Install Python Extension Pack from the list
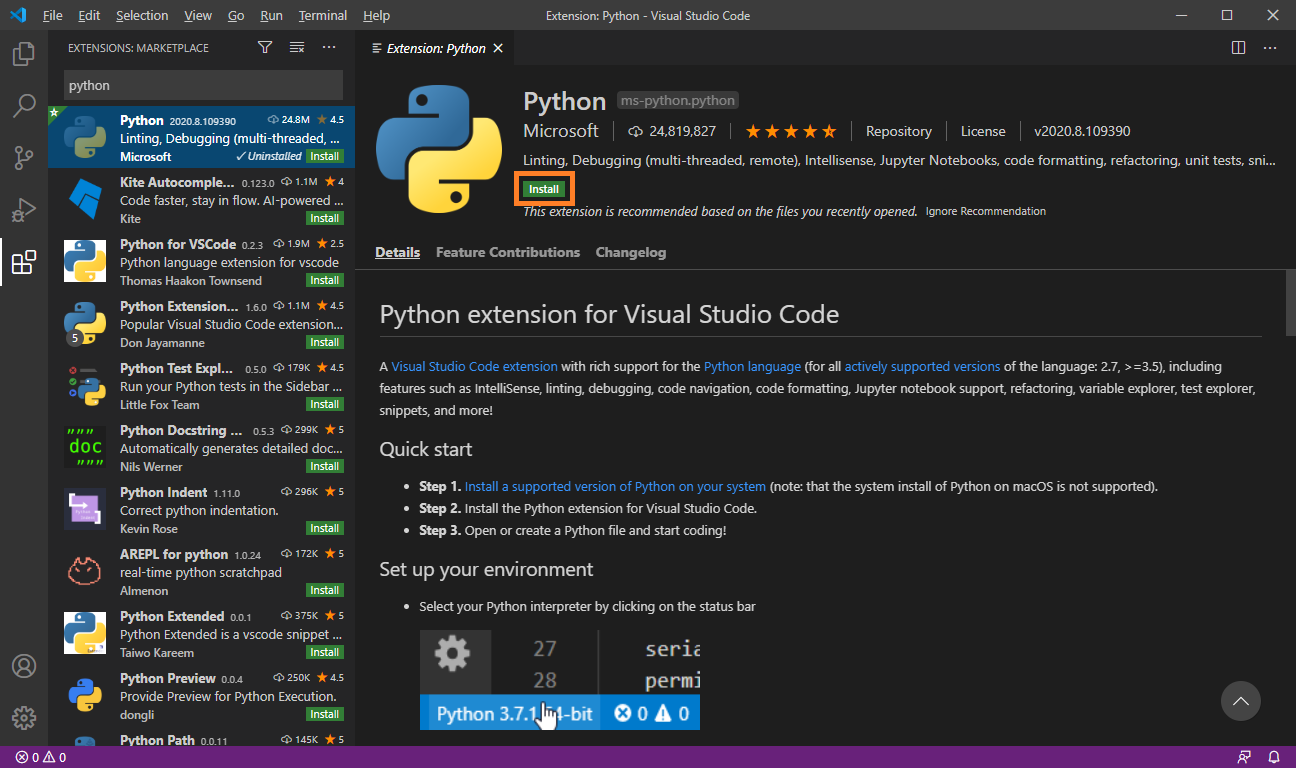This screenshot has height=768, width=1296. pyautogui.click(x=325, y=342)
